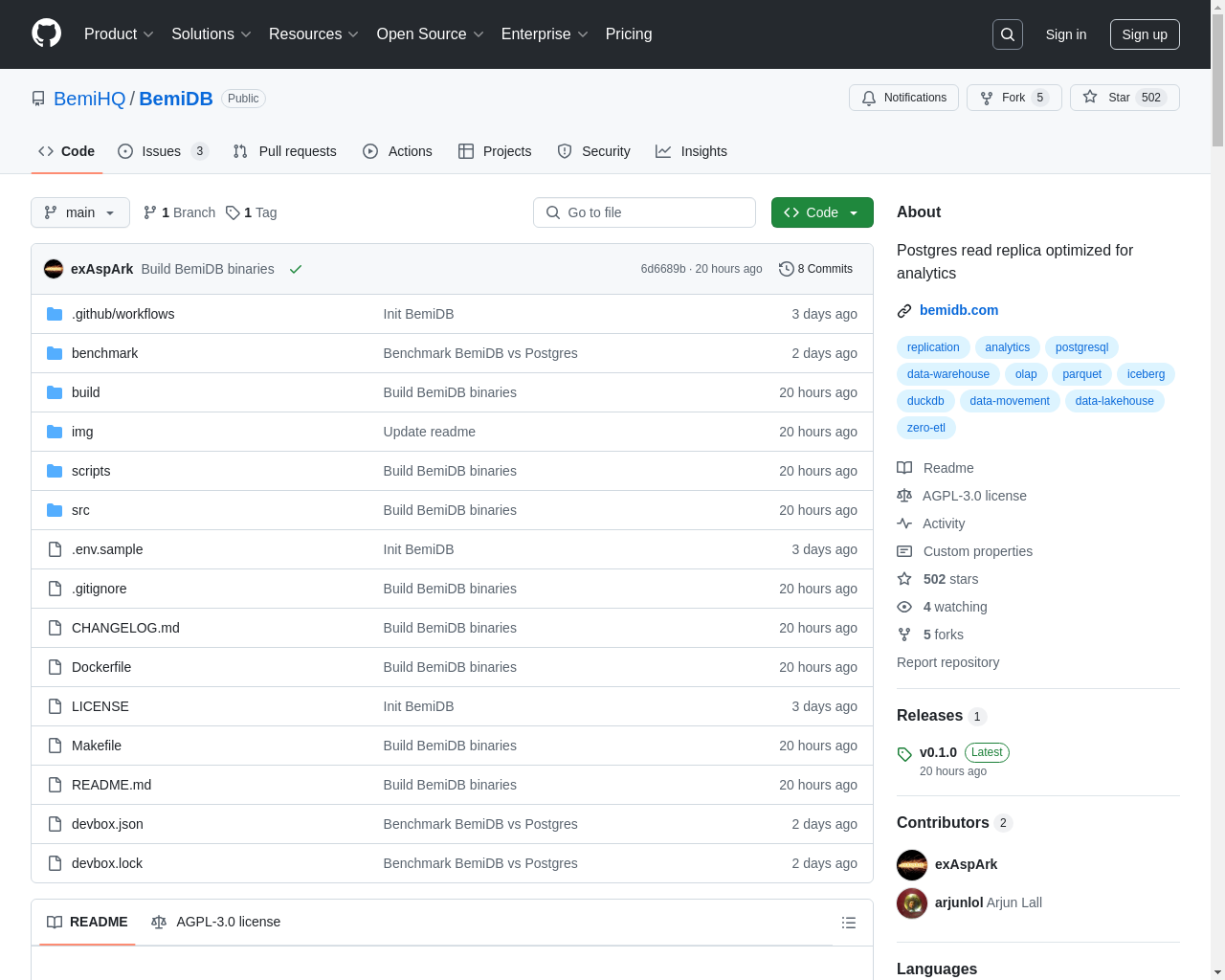Click the iceberg topic tag

[x=1146, y=374]
